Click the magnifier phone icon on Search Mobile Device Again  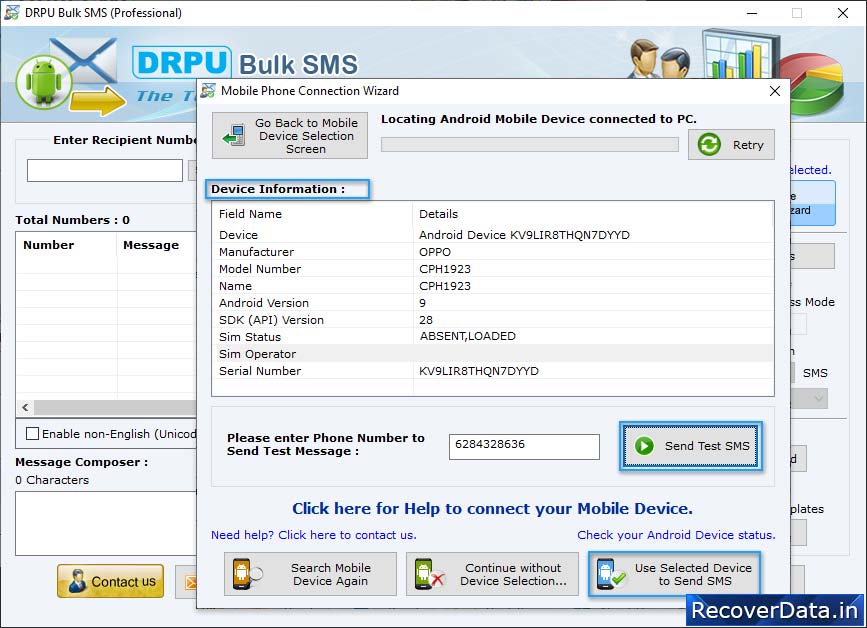pyautogui.click(x=247, y=574)
